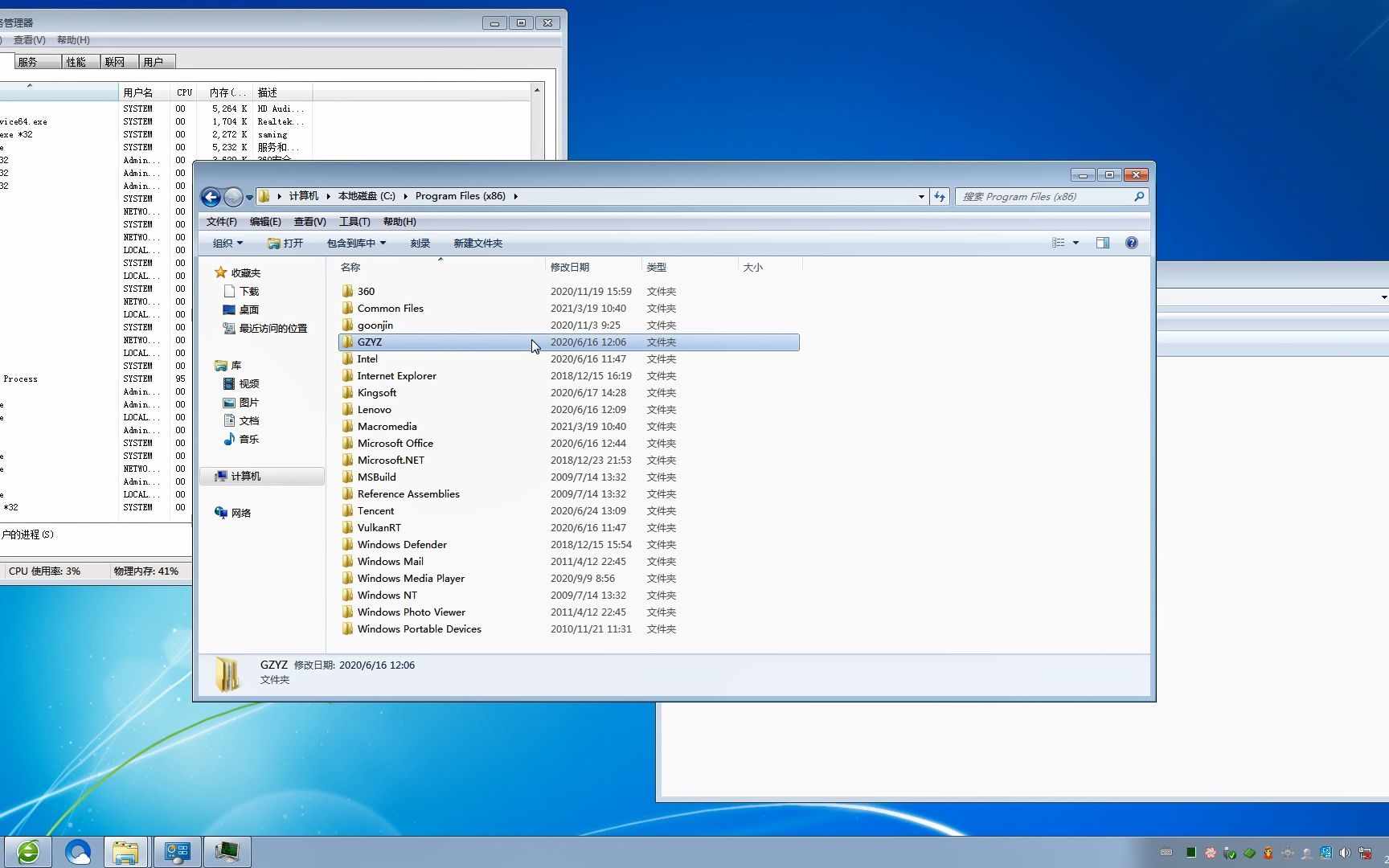Click the help question mark icon
The height and width of the screenshot is (868, 1389).
point(1132,243)
